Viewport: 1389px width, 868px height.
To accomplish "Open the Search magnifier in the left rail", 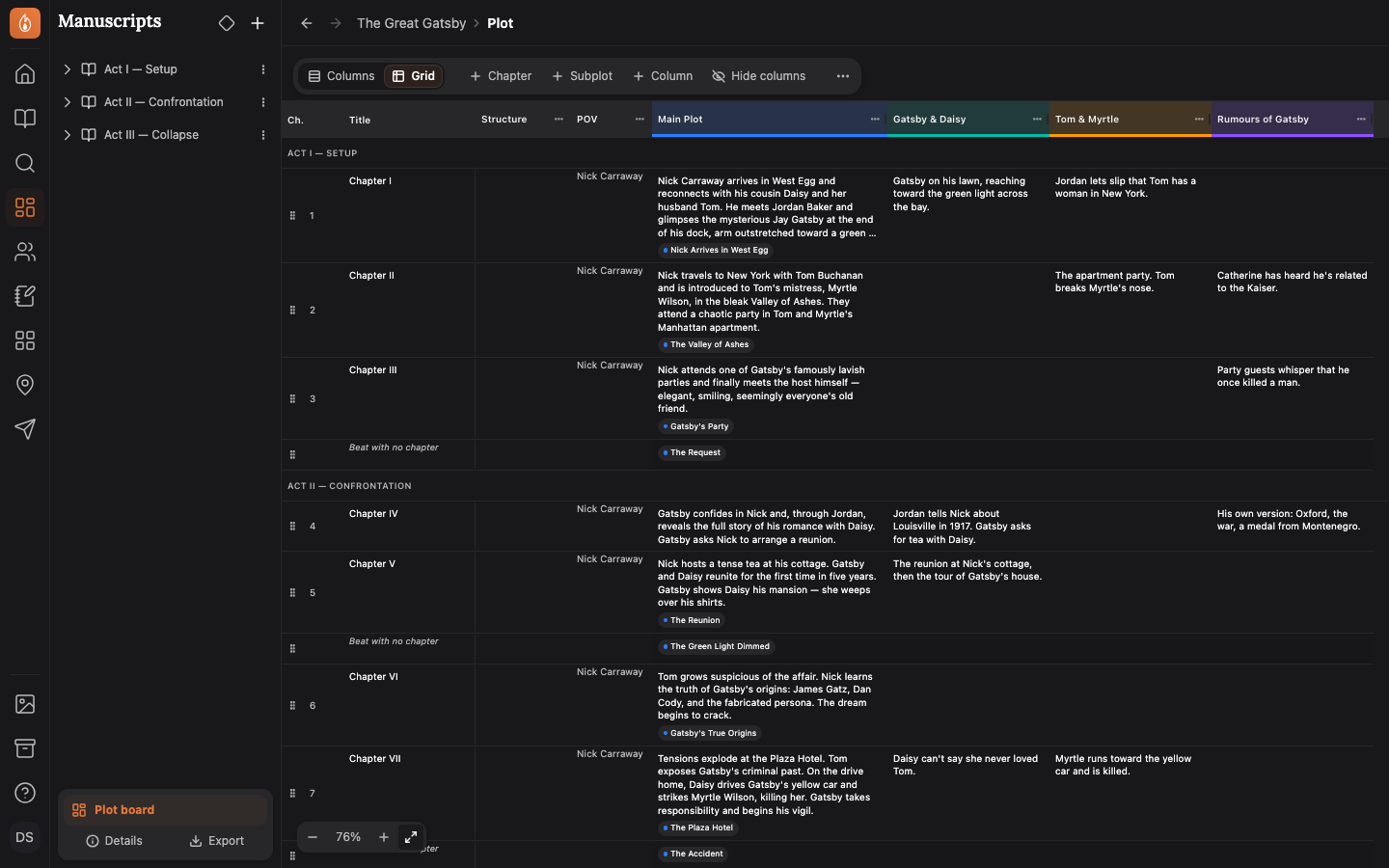I will click(25, 163).
